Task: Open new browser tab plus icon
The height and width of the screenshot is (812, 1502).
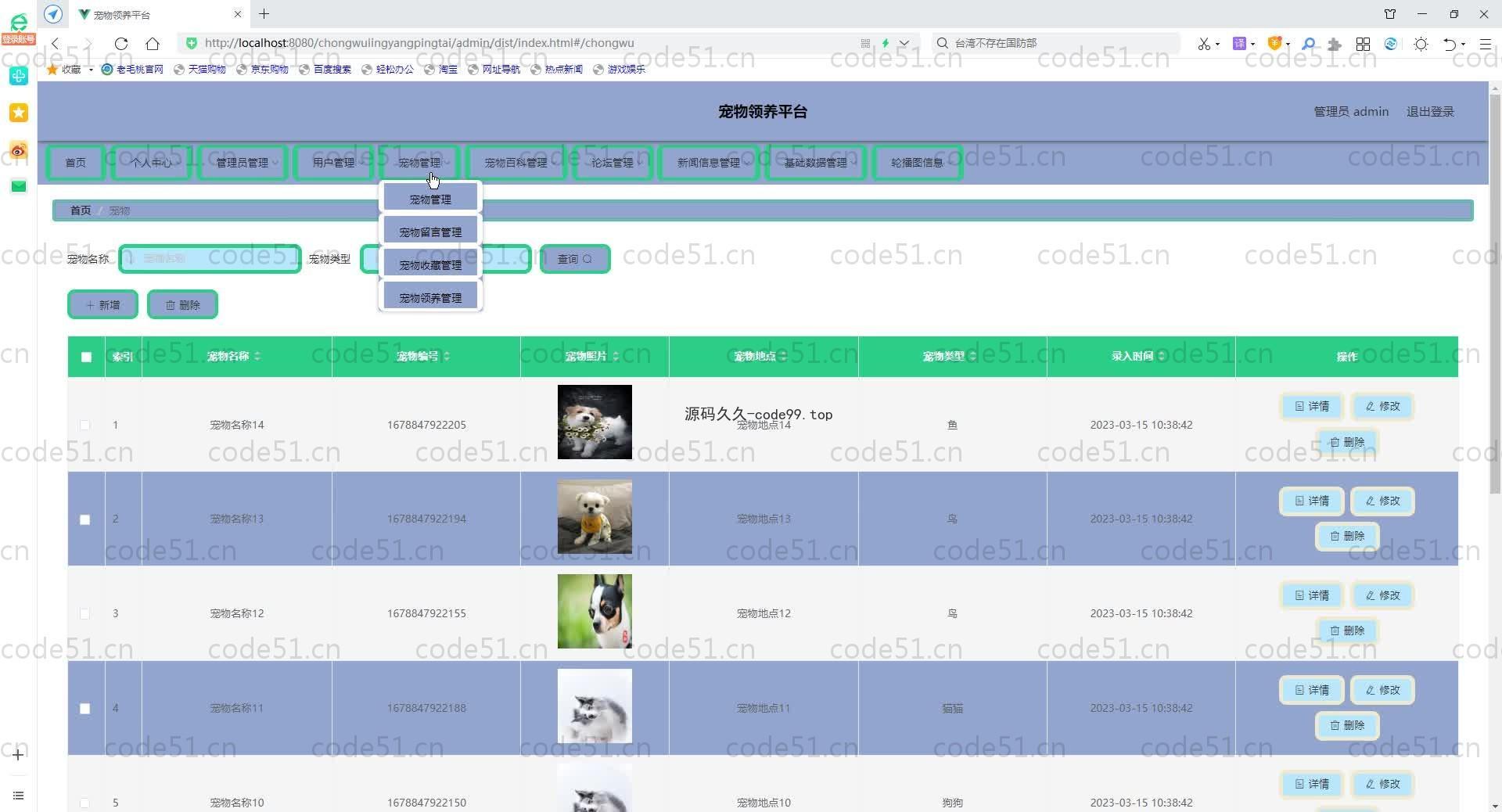Action: 264,14
